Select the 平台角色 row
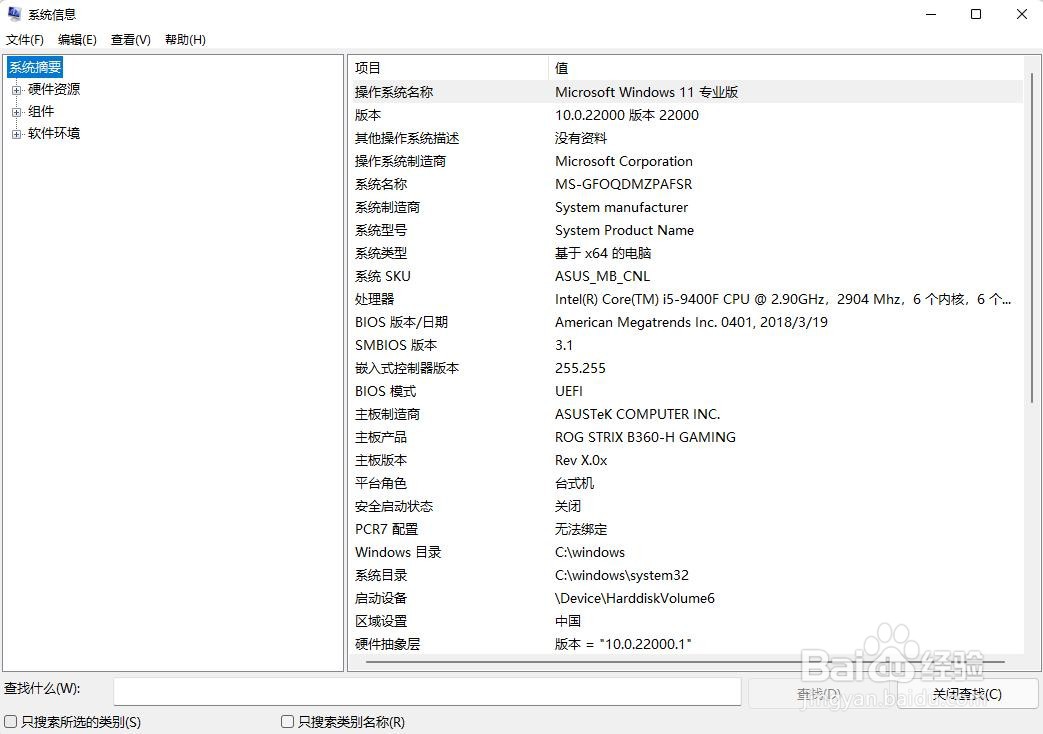 [686, 483]
